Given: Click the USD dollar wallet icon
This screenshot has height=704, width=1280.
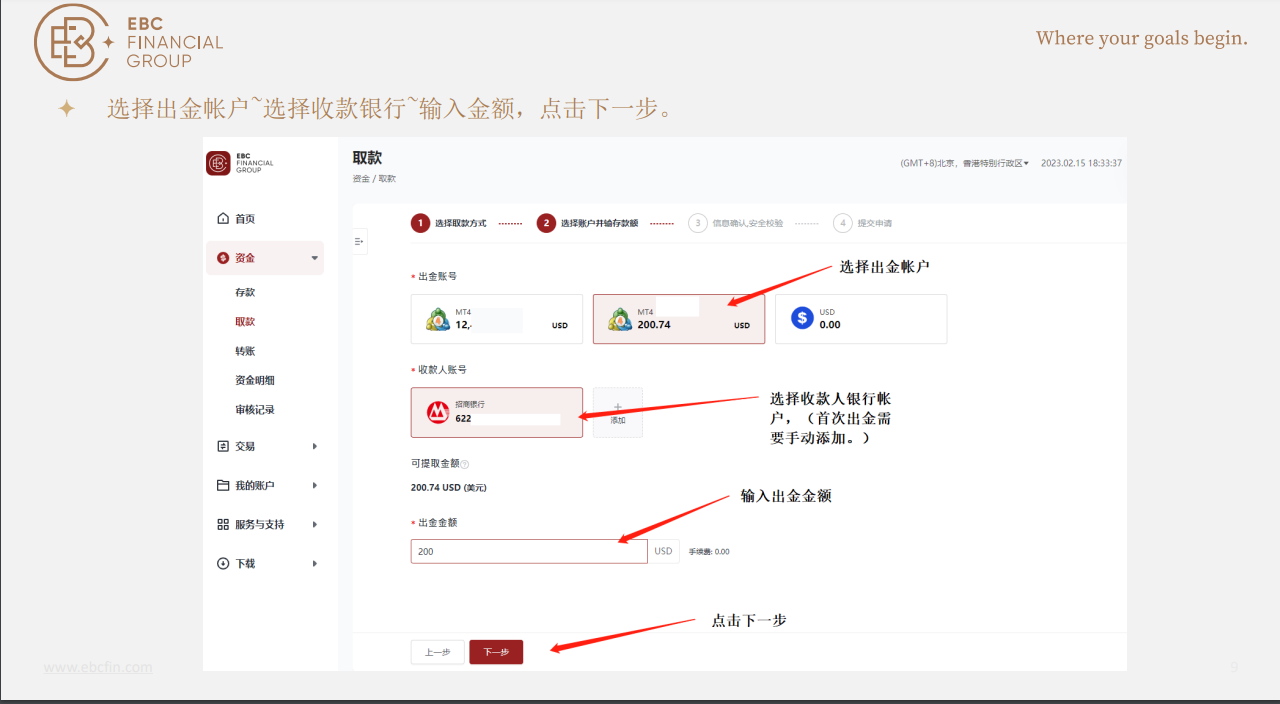Looking at the screenshot, I should (x=800, y=317).
